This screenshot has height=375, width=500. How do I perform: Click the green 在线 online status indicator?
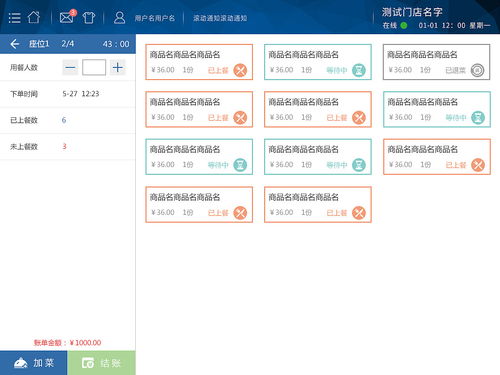click(x=404, y=25)
